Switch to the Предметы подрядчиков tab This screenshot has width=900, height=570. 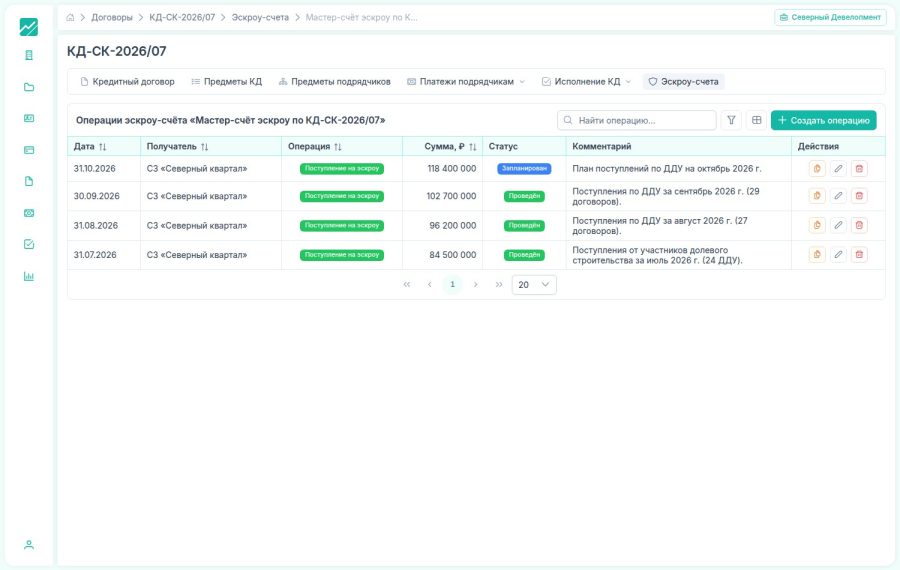click(x=335, y=82)
